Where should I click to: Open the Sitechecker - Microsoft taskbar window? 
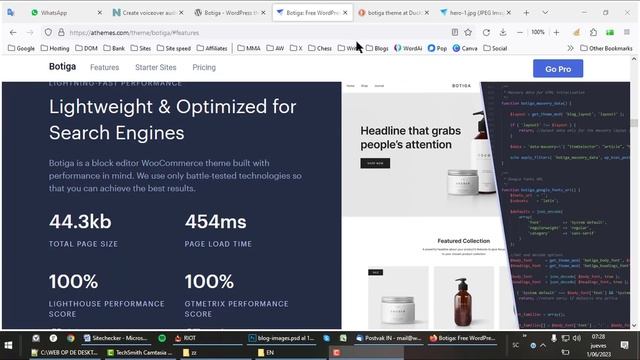point(115,338)
